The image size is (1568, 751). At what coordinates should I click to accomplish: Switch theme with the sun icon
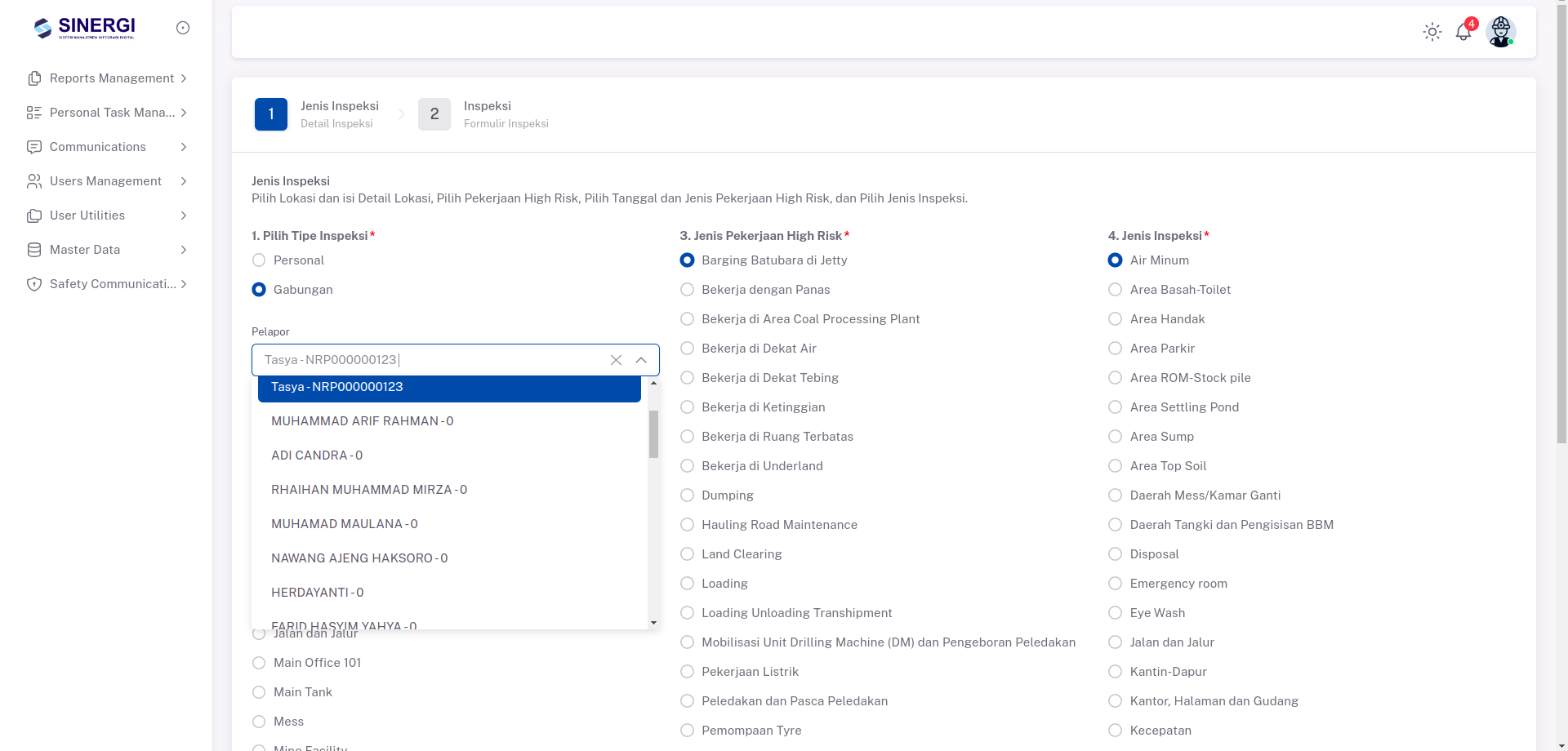pyautogui.click(x=1432, y=32)
